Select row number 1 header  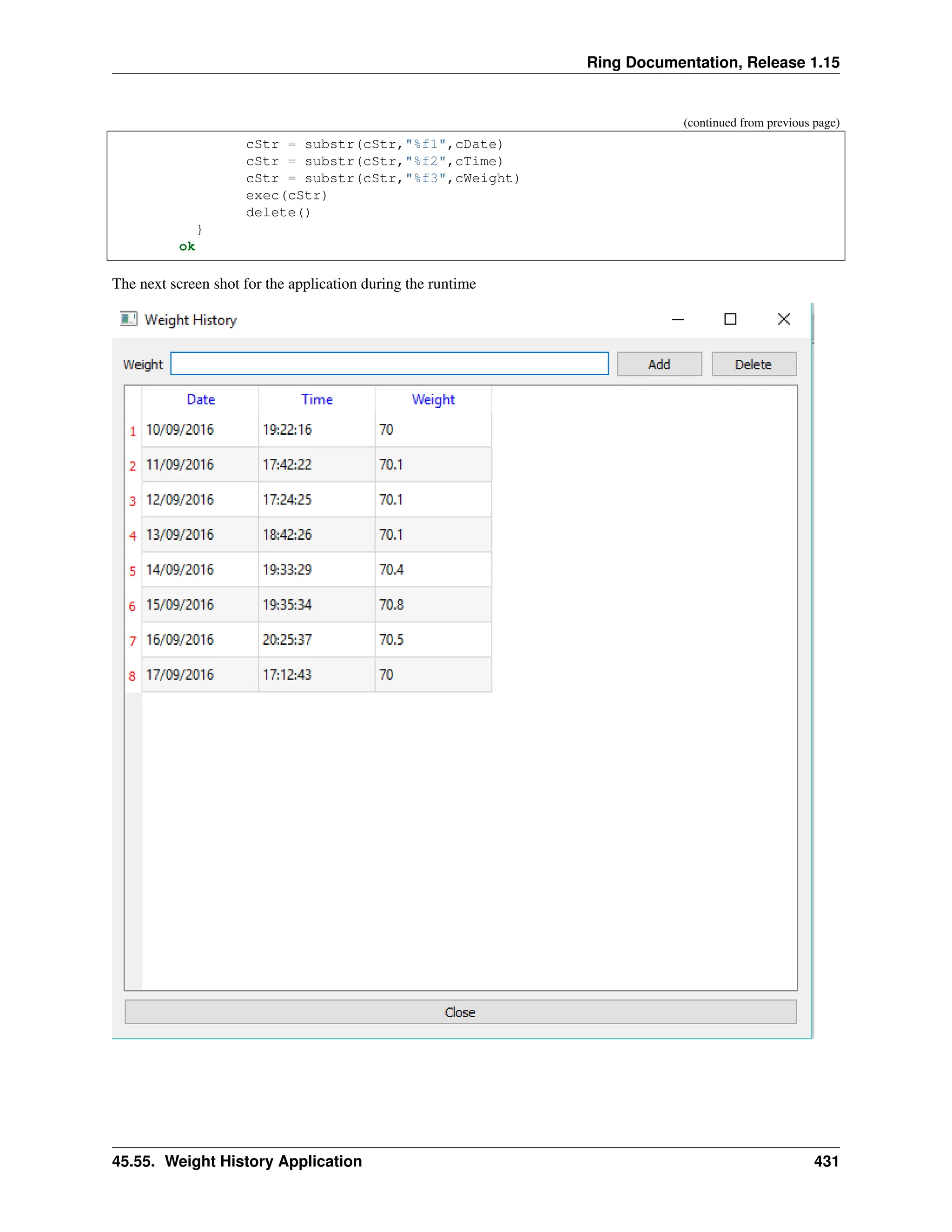(x=133, y=431)
